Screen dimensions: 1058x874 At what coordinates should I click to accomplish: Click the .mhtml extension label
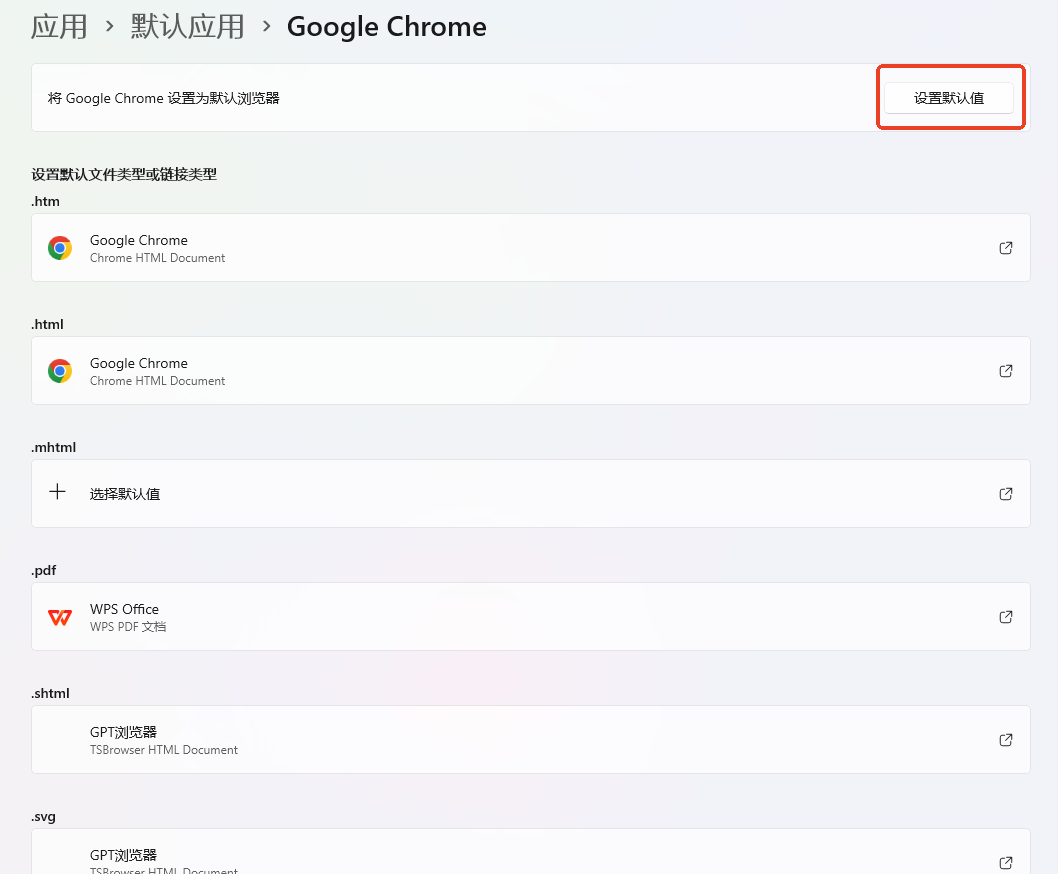53,447
